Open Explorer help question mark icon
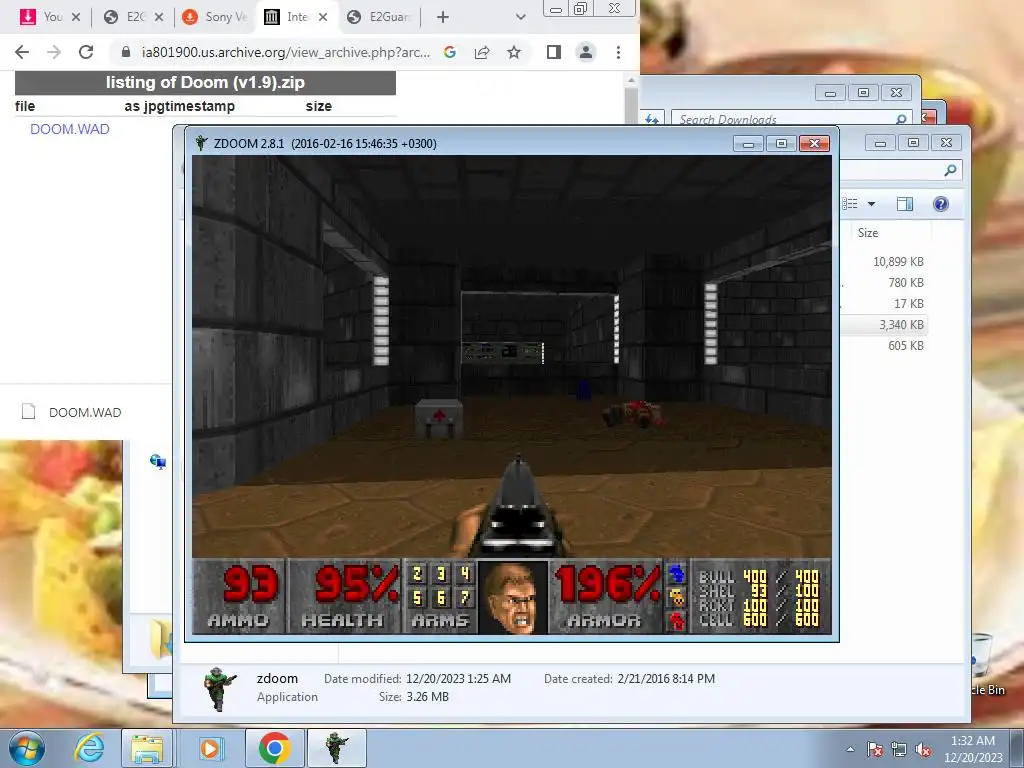The width and height of the screenshot is (1024, 768). 940,204
